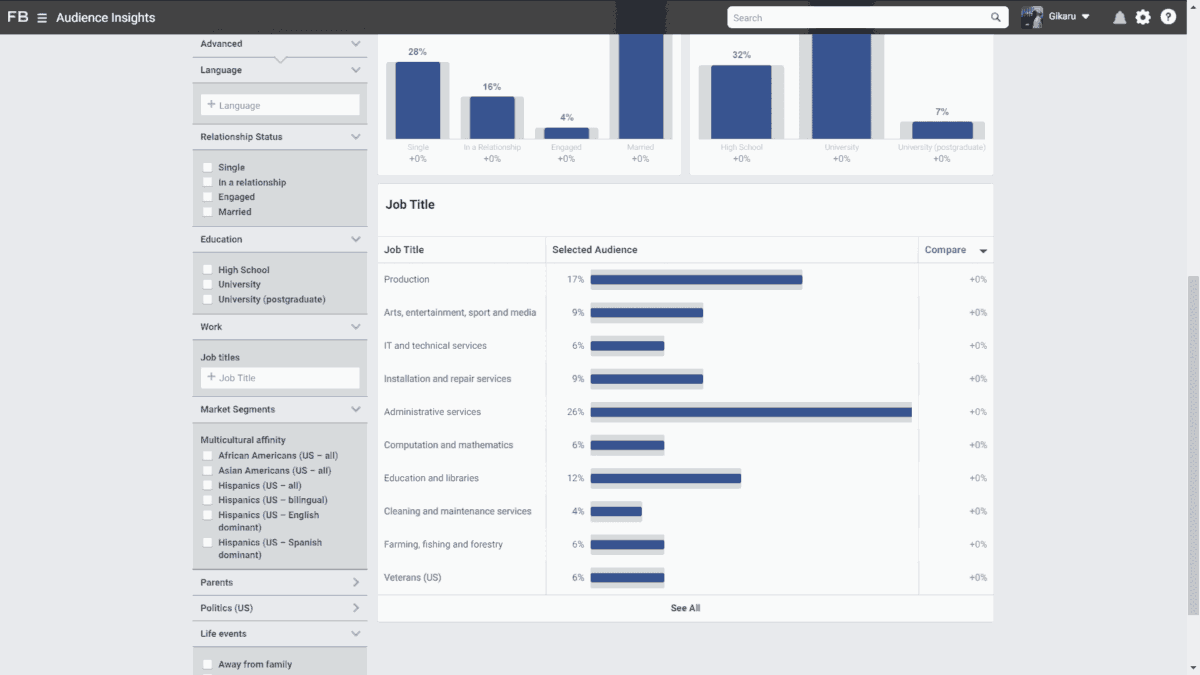The width and height of the screenshot is (1200, 675).
Task: Click the Job Title input field
Action: pos(280,377)
